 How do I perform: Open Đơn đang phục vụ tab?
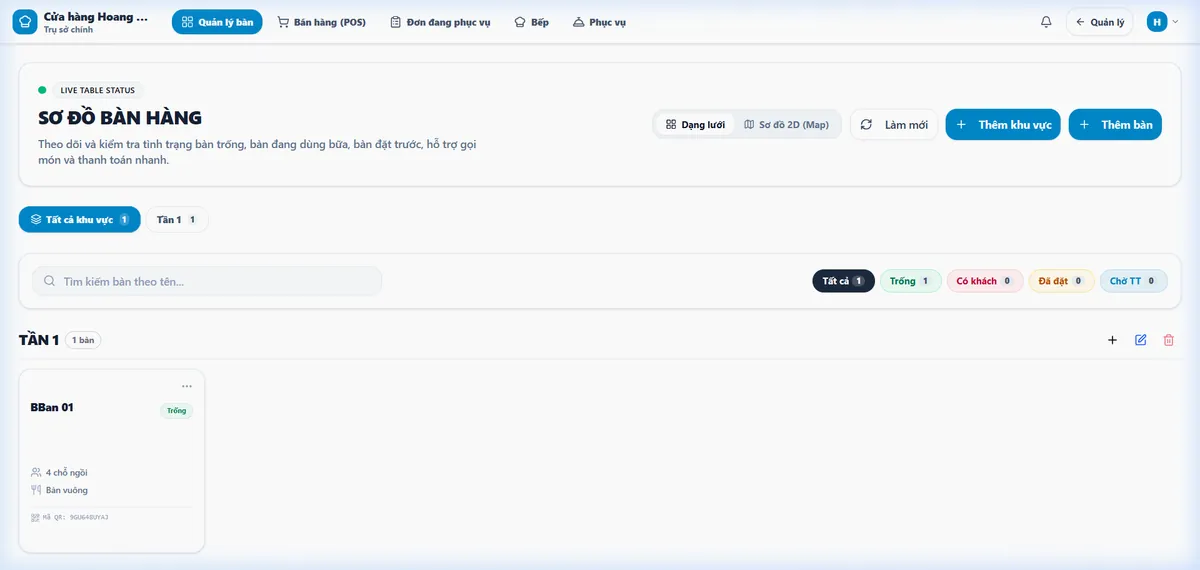tap(440, 22)
